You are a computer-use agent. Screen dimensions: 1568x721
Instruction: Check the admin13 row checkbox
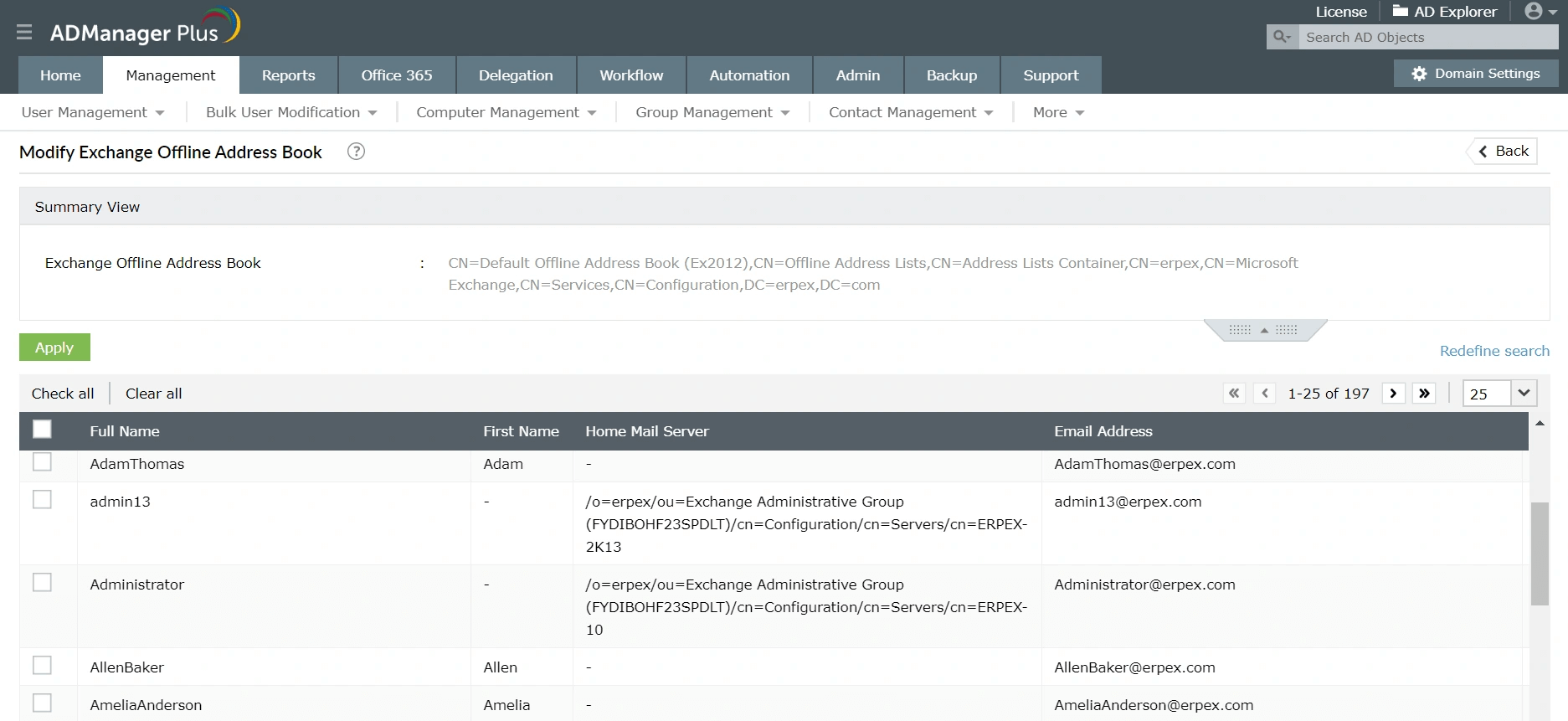[42, 499]
